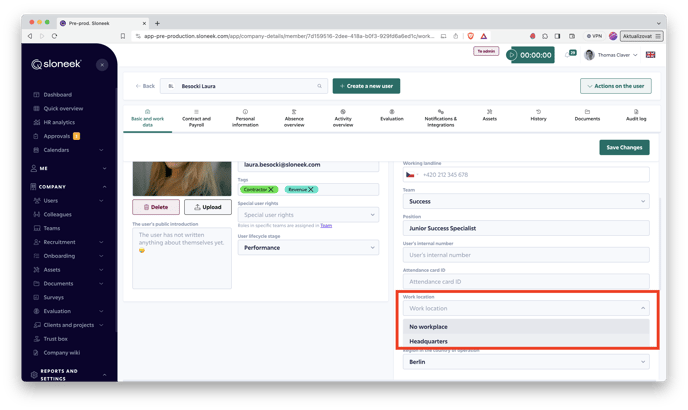Open Thomas Claver profile menu

(611, 55)
